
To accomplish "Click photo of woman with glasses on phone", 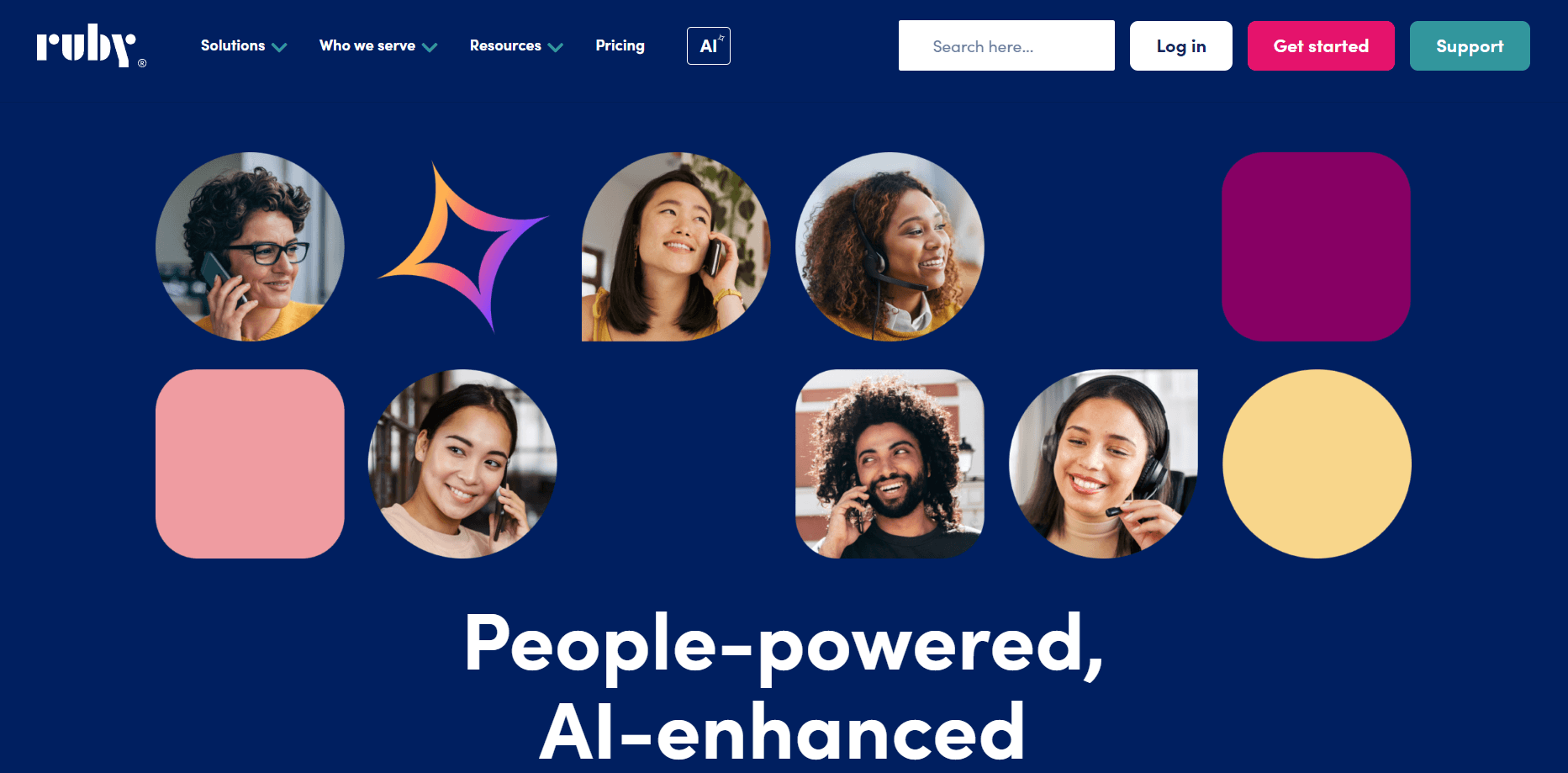I will (250, 246).
